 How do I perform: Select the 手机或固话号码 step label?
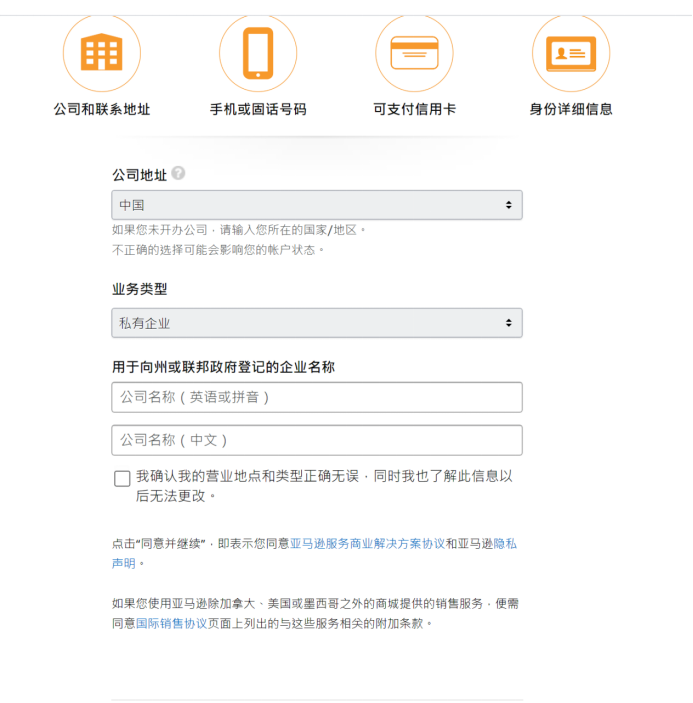[x=257, y=109]
